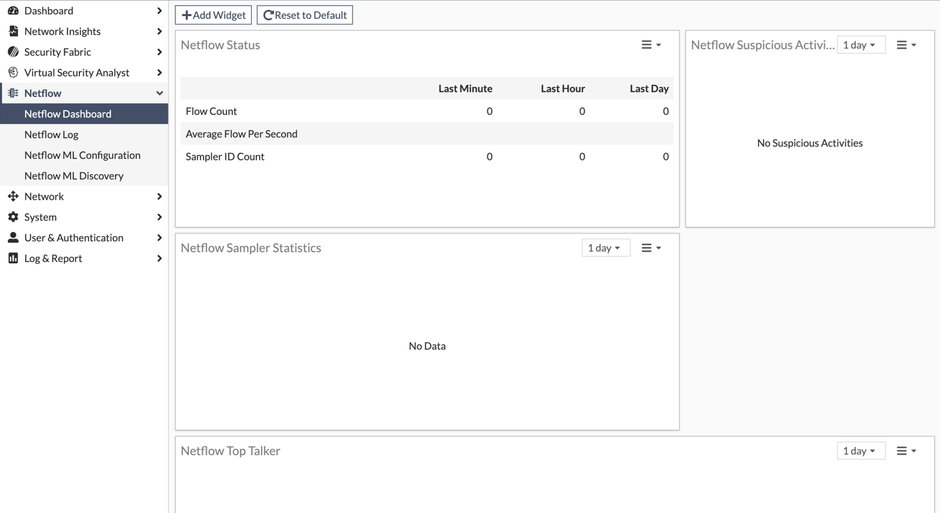This screenshot has width=940, height=513.
Task: Open time range dropdown for Netflow Sampler Statistics
Action: 605,248
